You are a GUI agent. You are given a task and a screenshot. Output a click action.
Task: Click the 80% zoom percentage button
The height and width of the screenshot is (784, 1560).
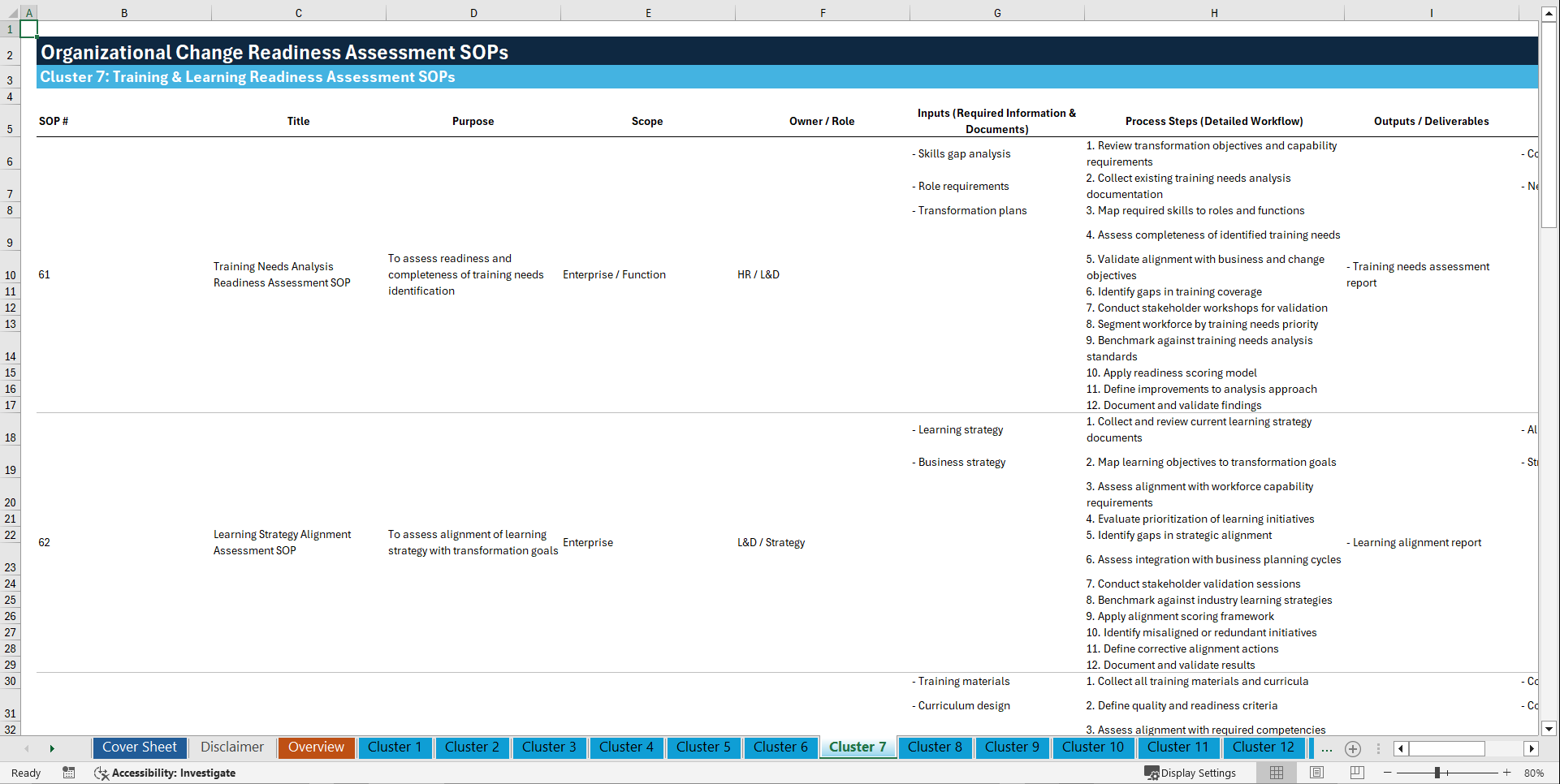(x=1533, y=773)
